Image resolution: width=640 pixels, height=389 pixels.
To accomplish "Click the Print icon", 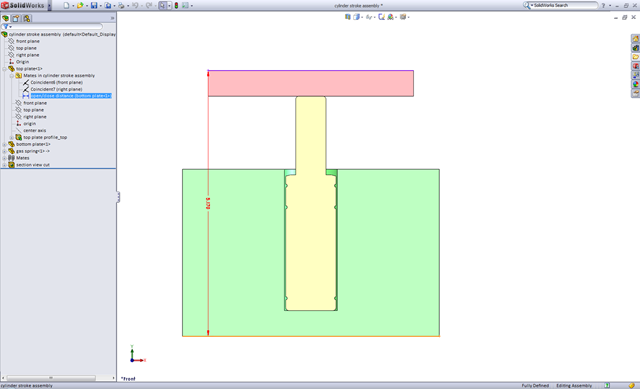I will [x=121, y=5].
